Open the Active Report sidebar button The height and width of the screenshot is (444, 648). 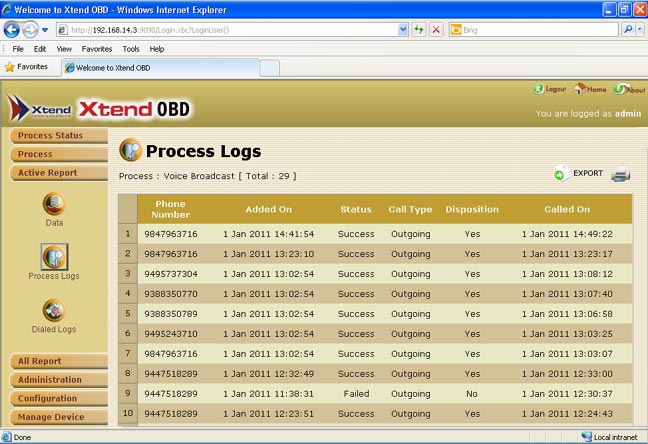(x=59, y=173)
